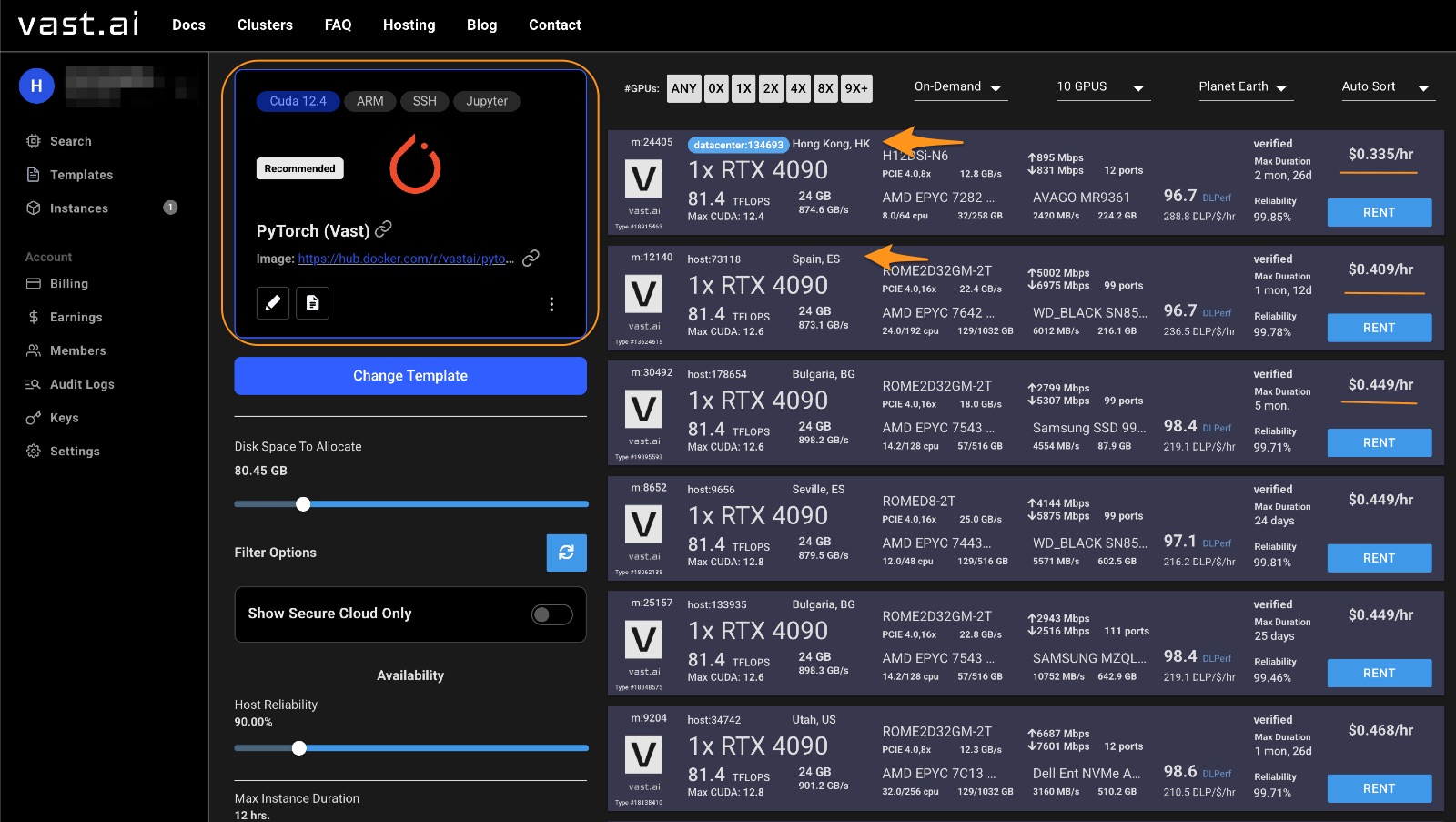Rent the Hong Kong RTX 4090 machine
The width and height of the screenshot is (1456, 822).
coord(1379,212)
